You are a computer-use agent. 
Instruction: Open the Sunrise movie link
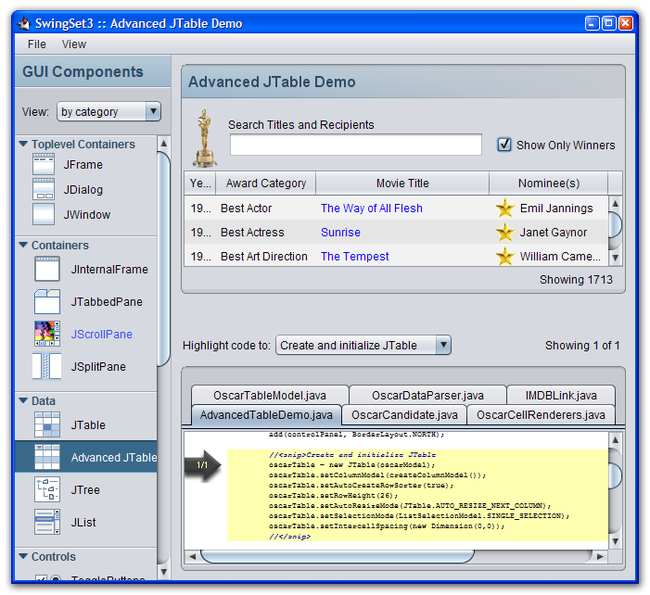coord(340,232)
